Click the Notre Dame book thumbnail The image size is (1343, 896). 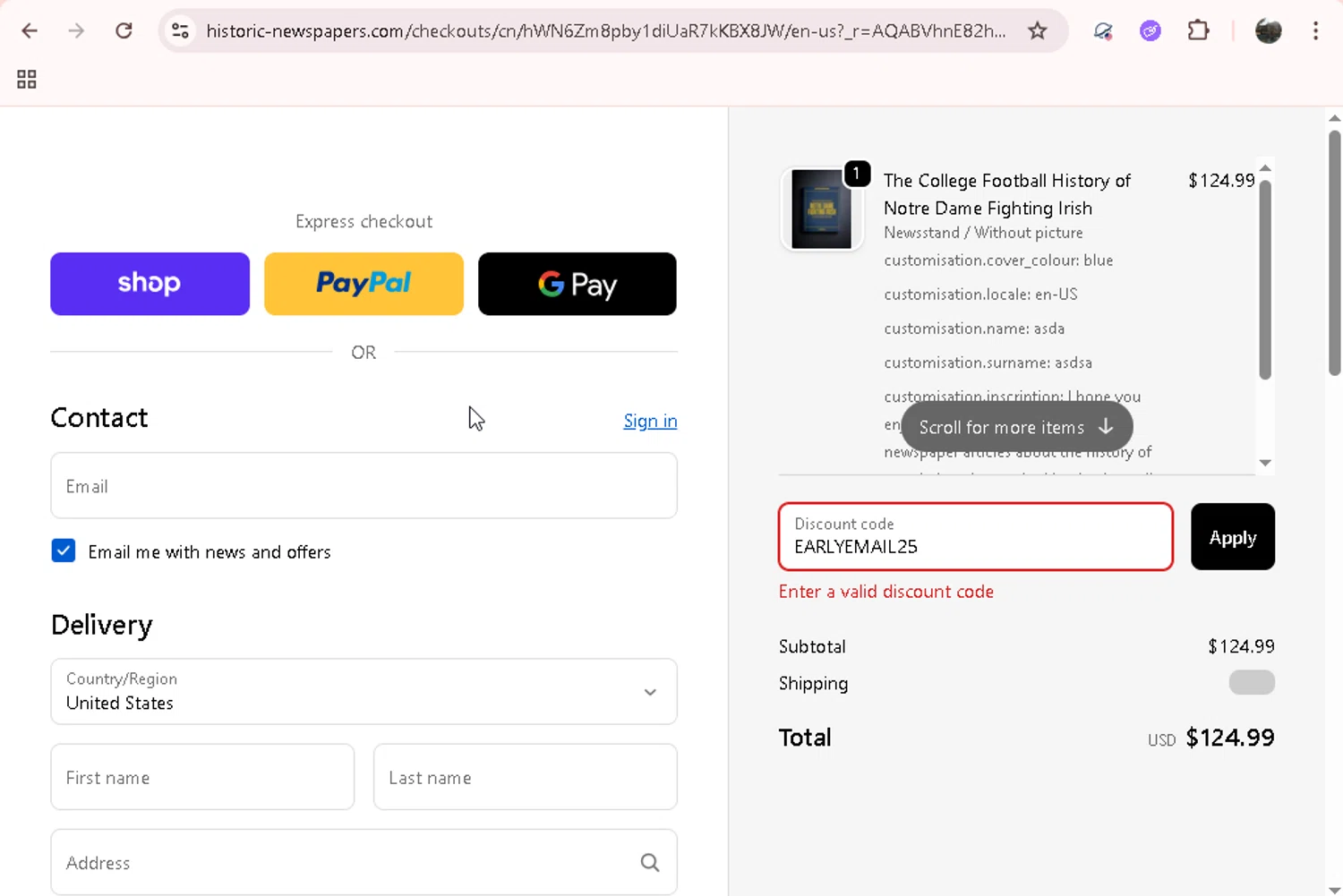click(x=822, y=209)
